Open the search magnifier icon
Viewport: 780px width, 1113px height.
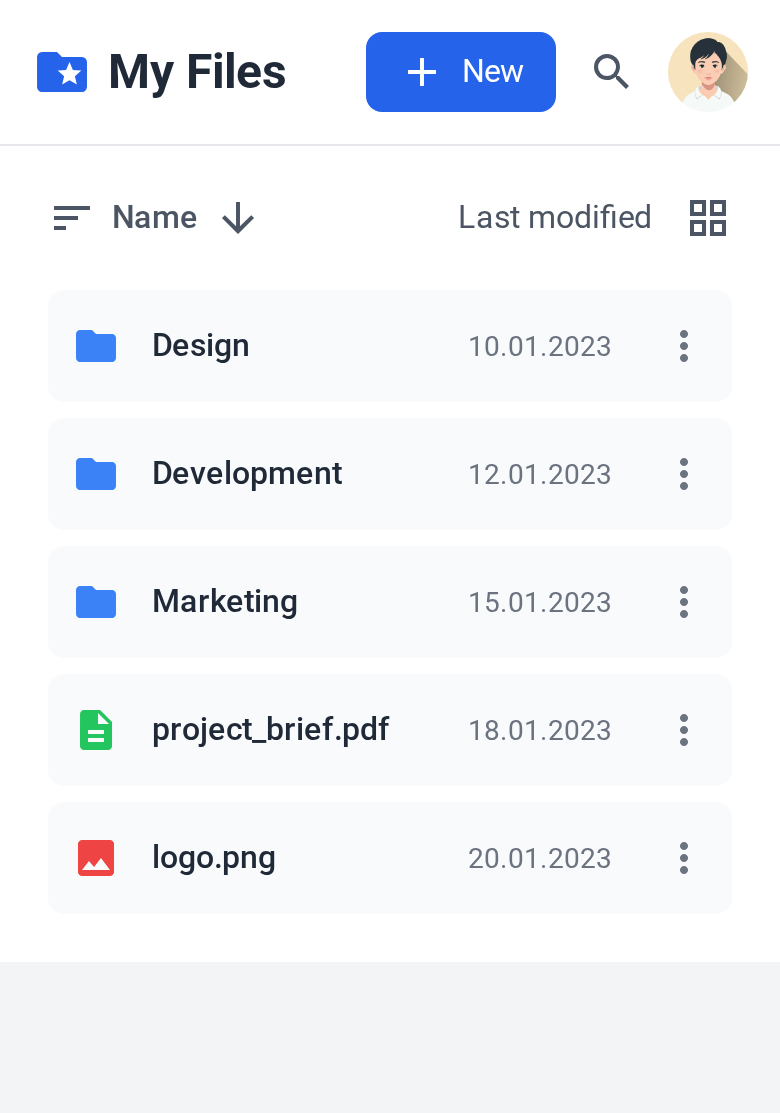point(611,72)
